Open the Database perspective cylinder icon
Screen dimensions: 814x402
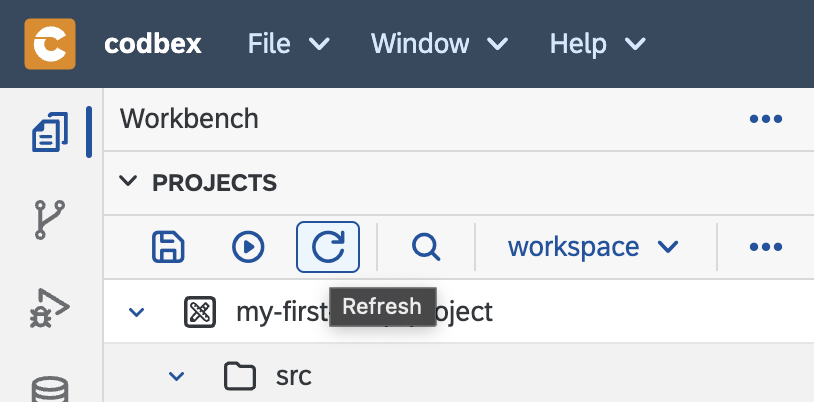click(x=50, y=390)
